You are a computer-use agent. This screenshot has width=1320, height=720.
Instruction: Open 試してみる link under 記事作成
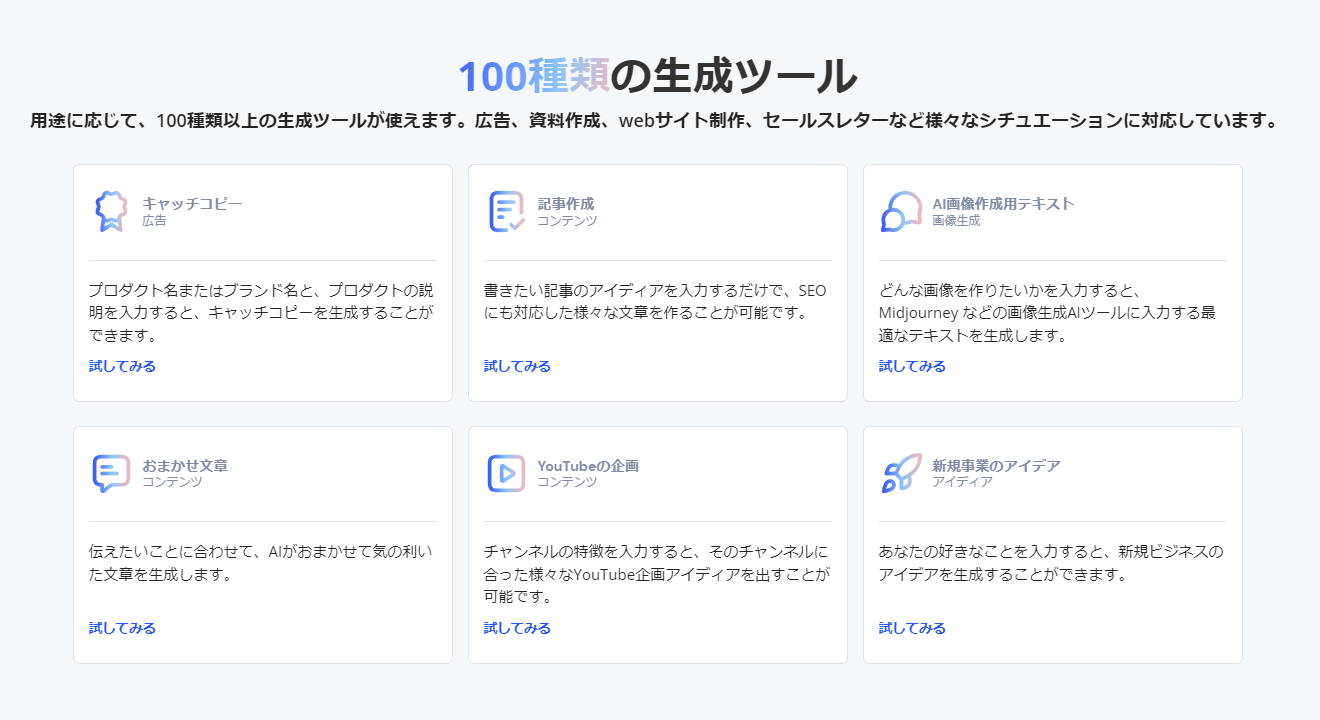(x=517, y=366)
